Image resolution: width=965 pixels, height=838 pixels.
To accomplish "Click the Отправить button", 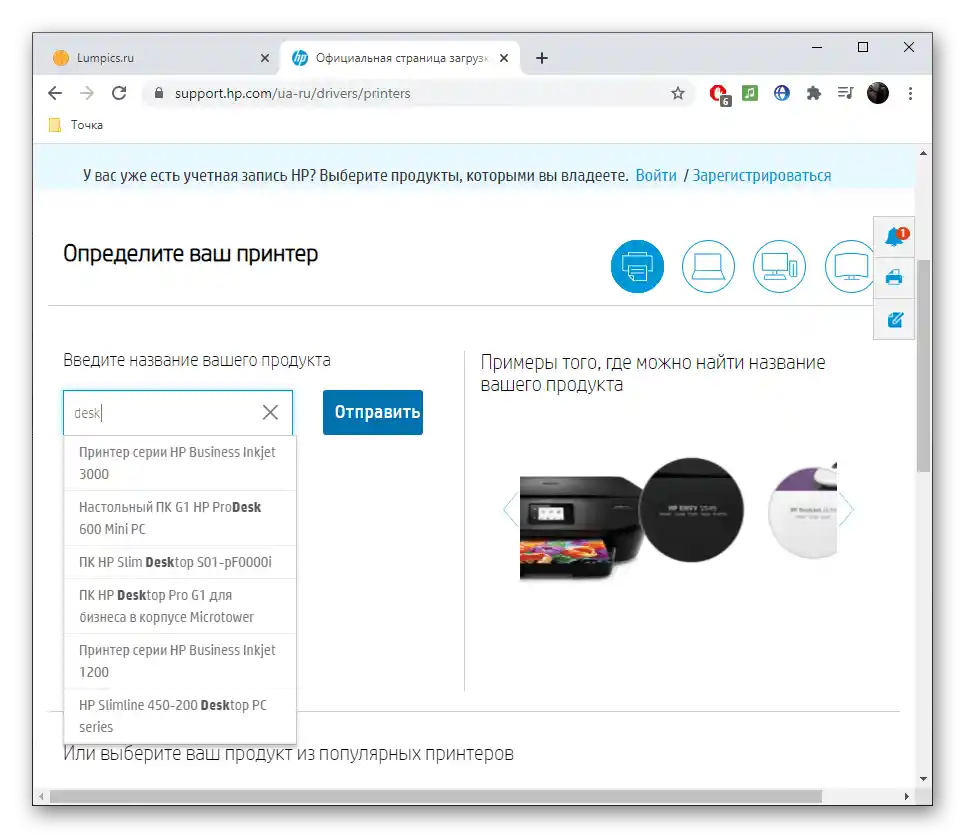I will (373, 412).
